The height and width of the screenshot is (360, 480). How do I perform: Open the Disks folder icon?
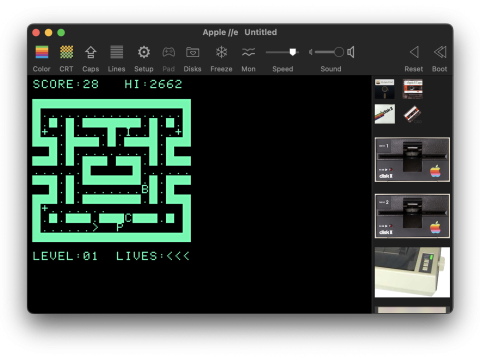[x=192, y=52]
